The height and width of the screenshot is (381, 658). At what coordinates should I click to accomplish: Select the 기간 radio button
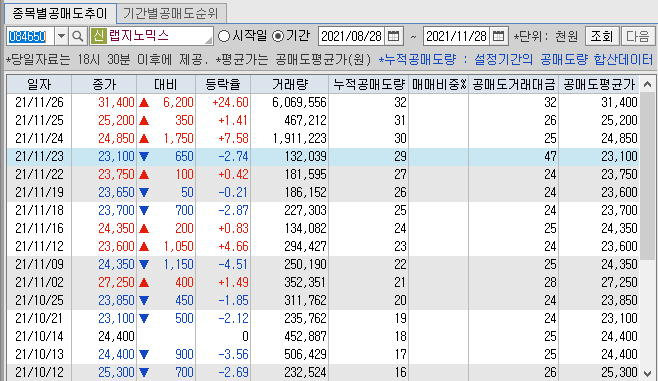click(x=278, y=36)
